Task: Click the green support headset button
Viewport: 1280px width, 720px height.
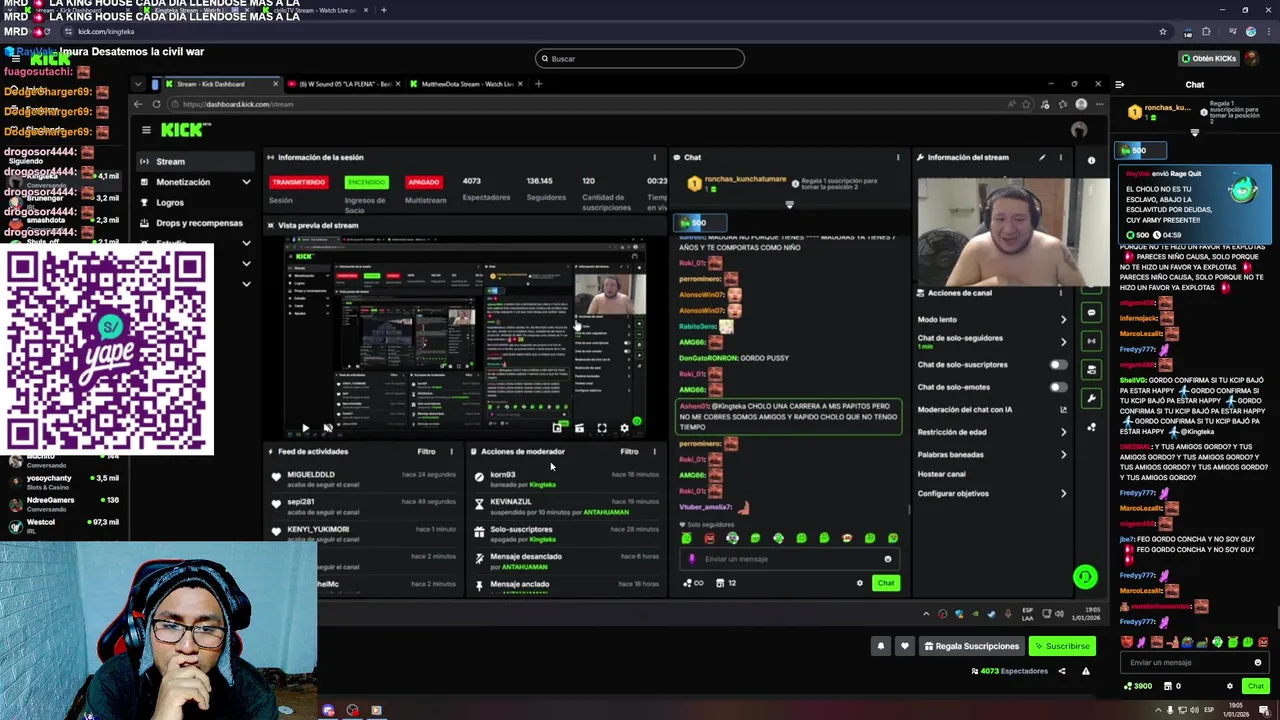Action: click(x=1085, y=577)
